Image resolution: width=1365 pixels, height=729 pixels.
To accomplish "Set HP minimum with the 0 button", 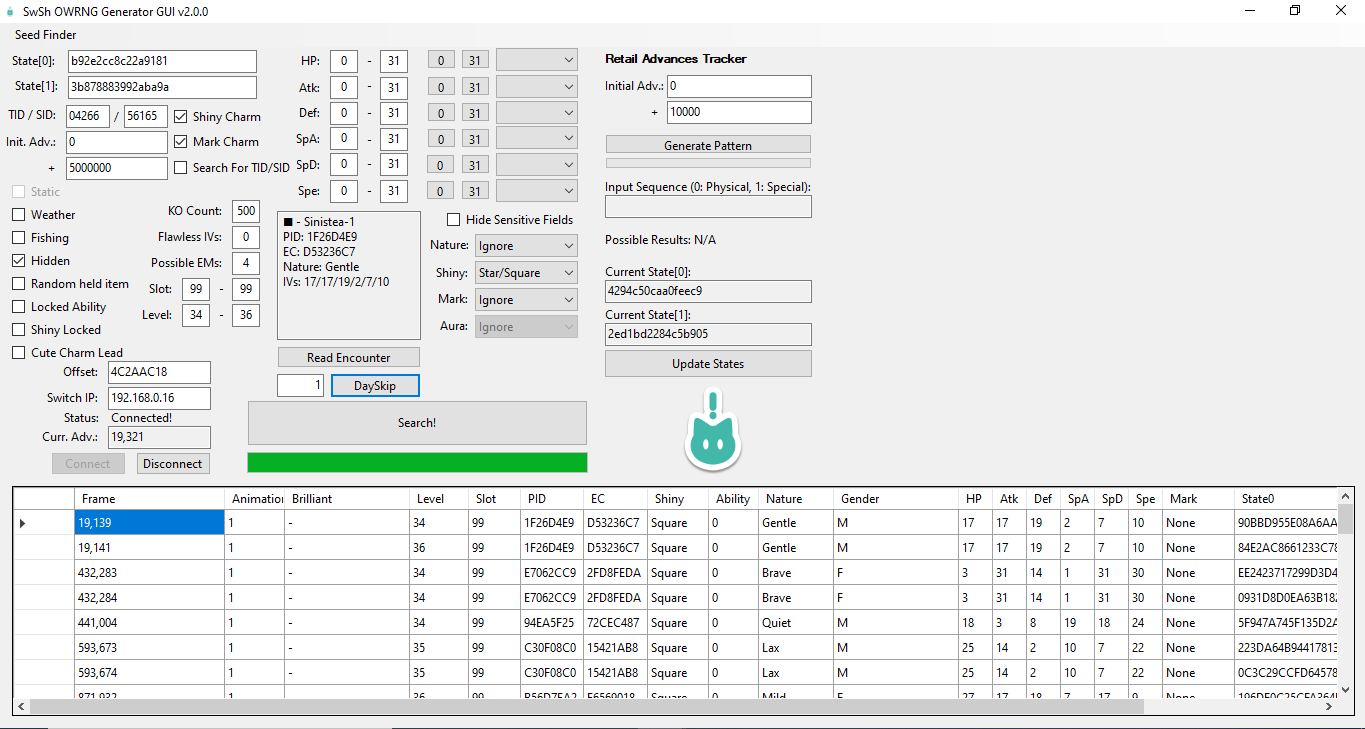I will (442, 61).
